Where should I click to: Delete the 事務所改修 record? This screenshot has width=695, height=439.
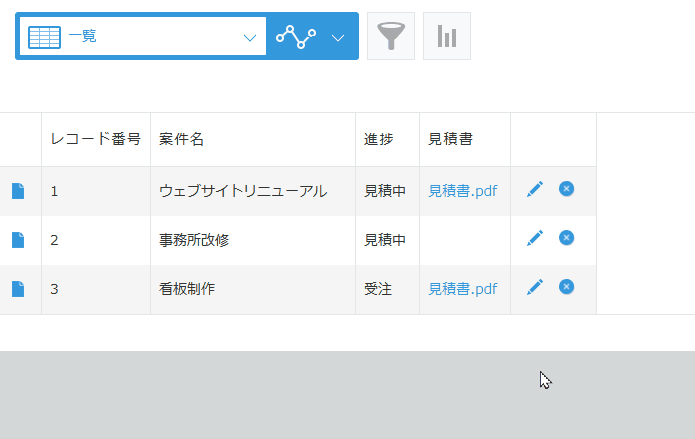tap(566, 238)
